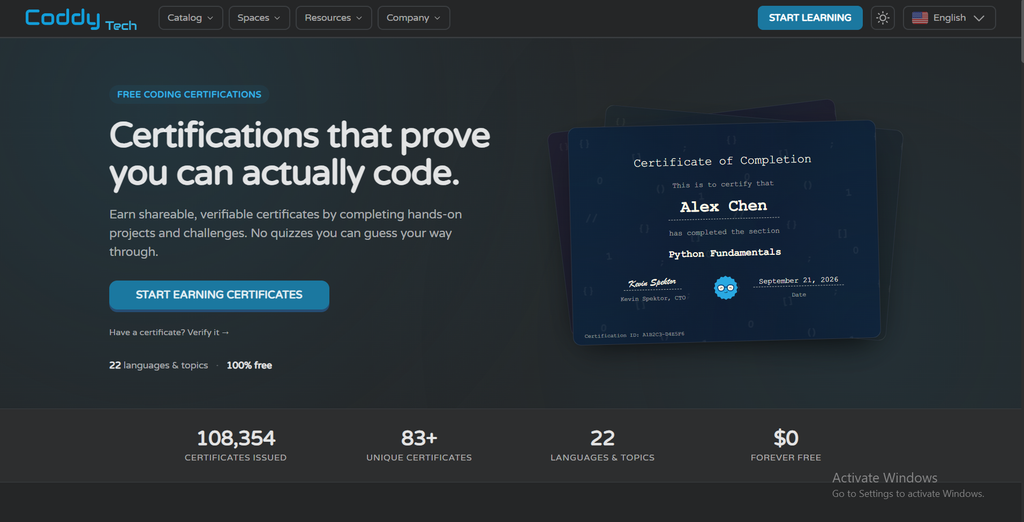The width and height of the screenshot is (1024, 522).
Task: Click the US flag icon
Action: pos(920,18)
